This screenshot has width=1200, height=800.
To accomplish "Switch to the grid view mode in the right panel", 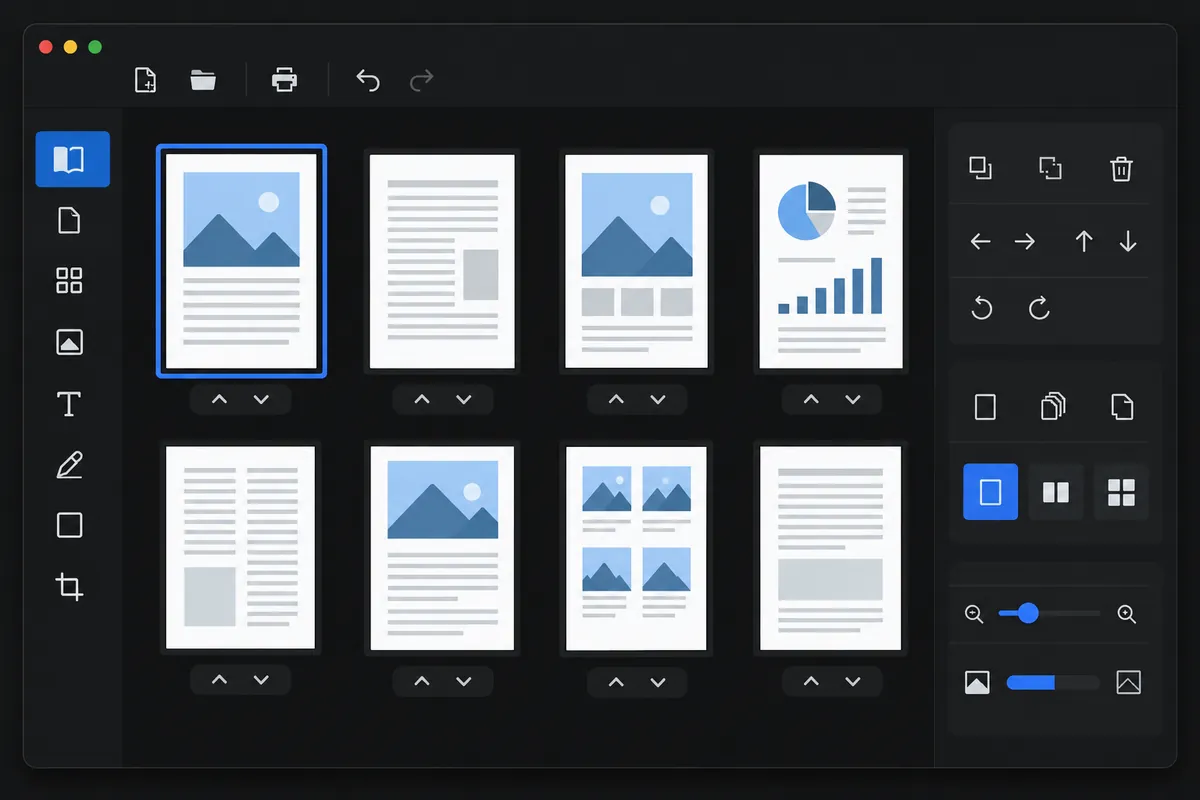I will pyautogui.click(x=1122, y=492).
